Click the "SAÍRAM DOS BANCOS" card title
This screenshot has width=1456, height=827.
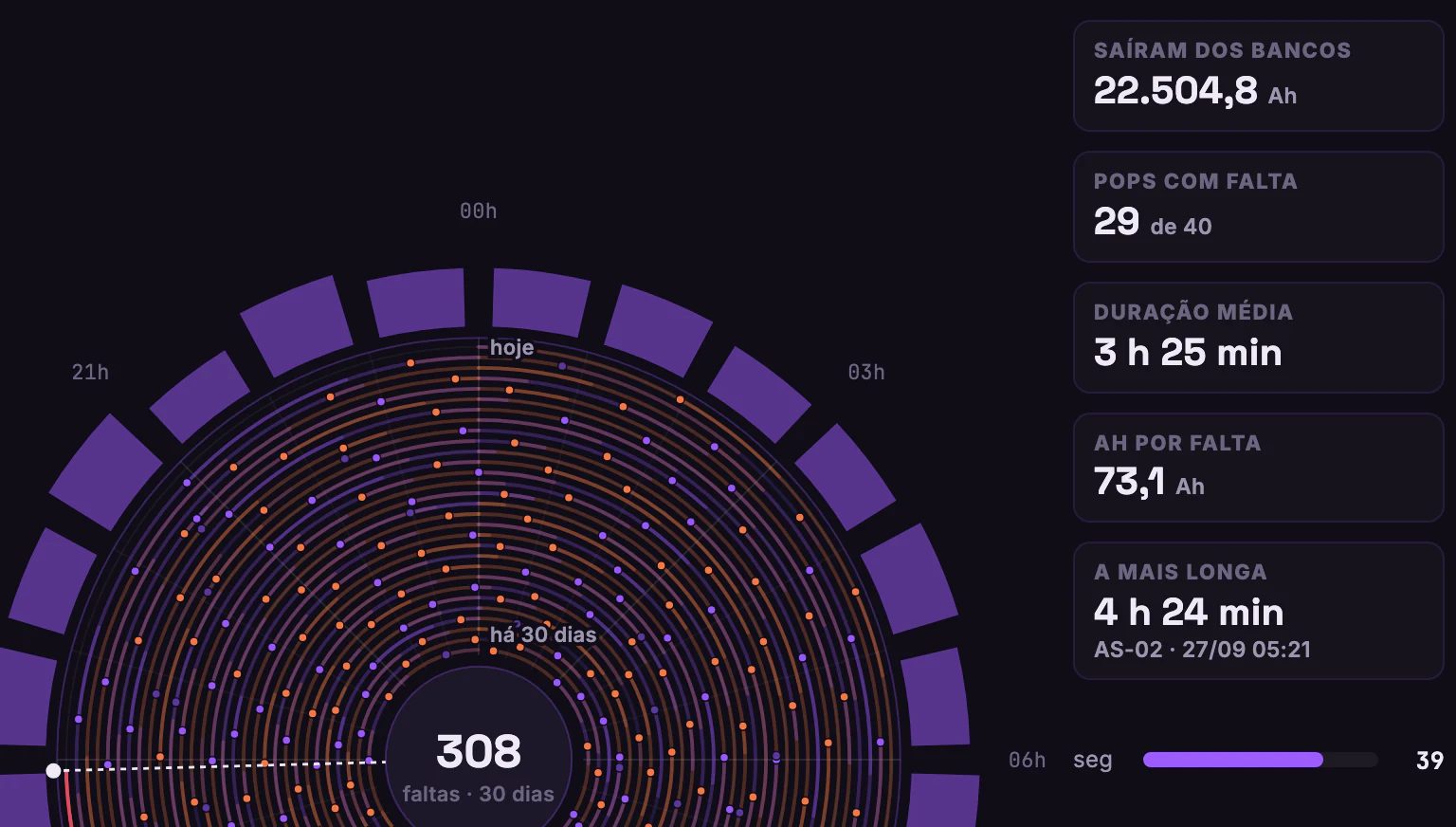tap(1222, 50)
